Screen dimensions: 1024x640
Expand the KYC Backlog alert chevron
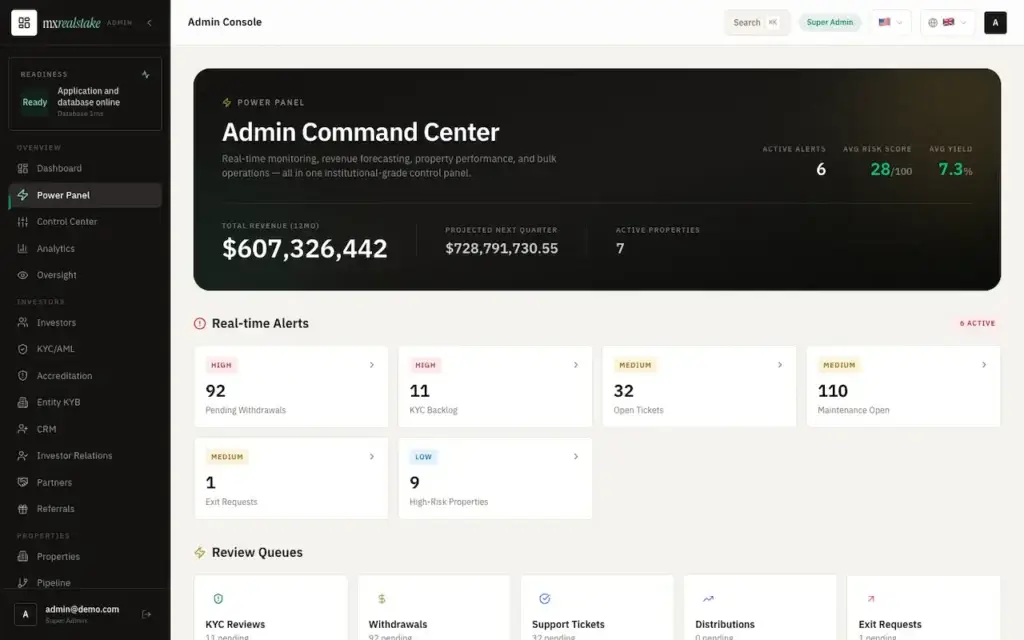tap(575, 365)
